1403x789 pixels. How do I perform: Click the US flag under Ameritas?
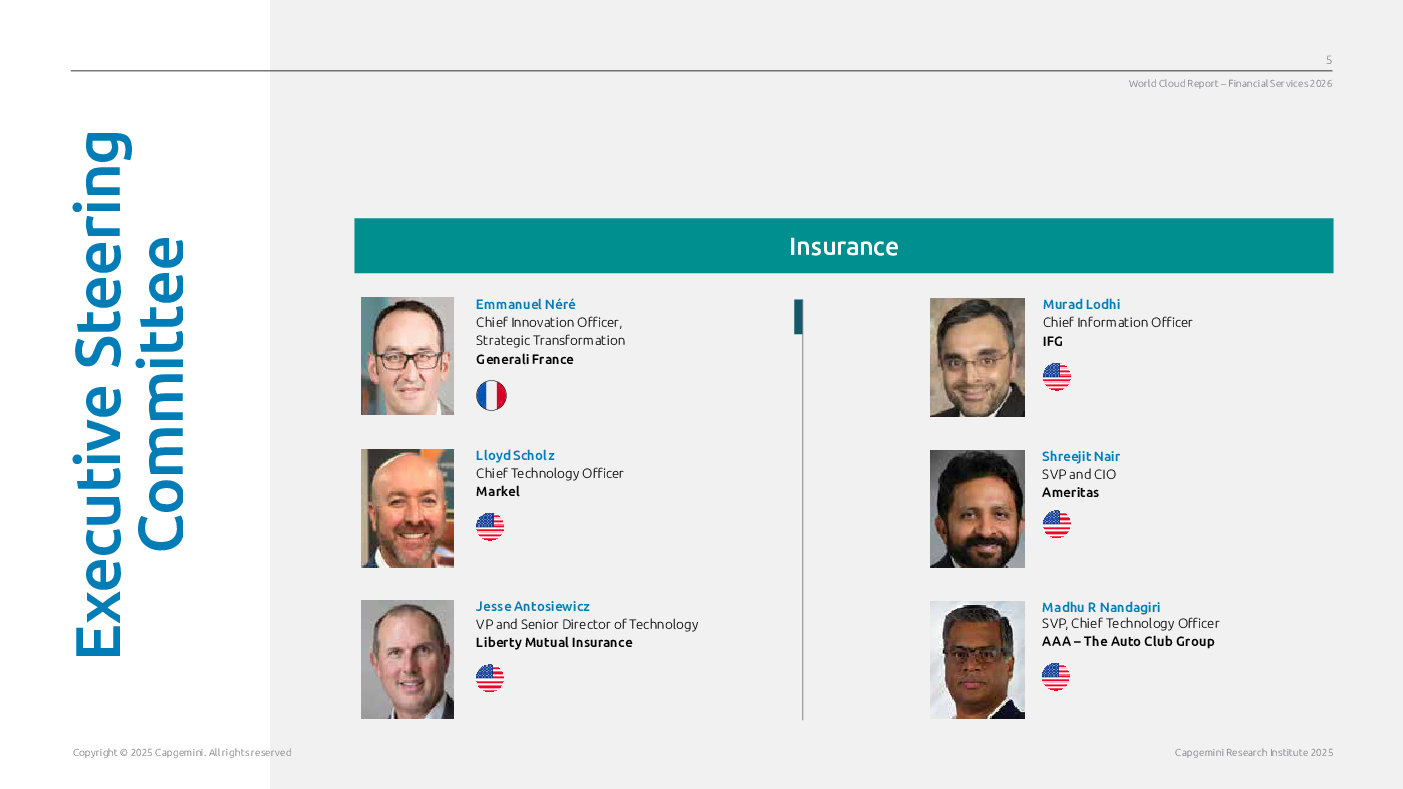point(1057,524)
